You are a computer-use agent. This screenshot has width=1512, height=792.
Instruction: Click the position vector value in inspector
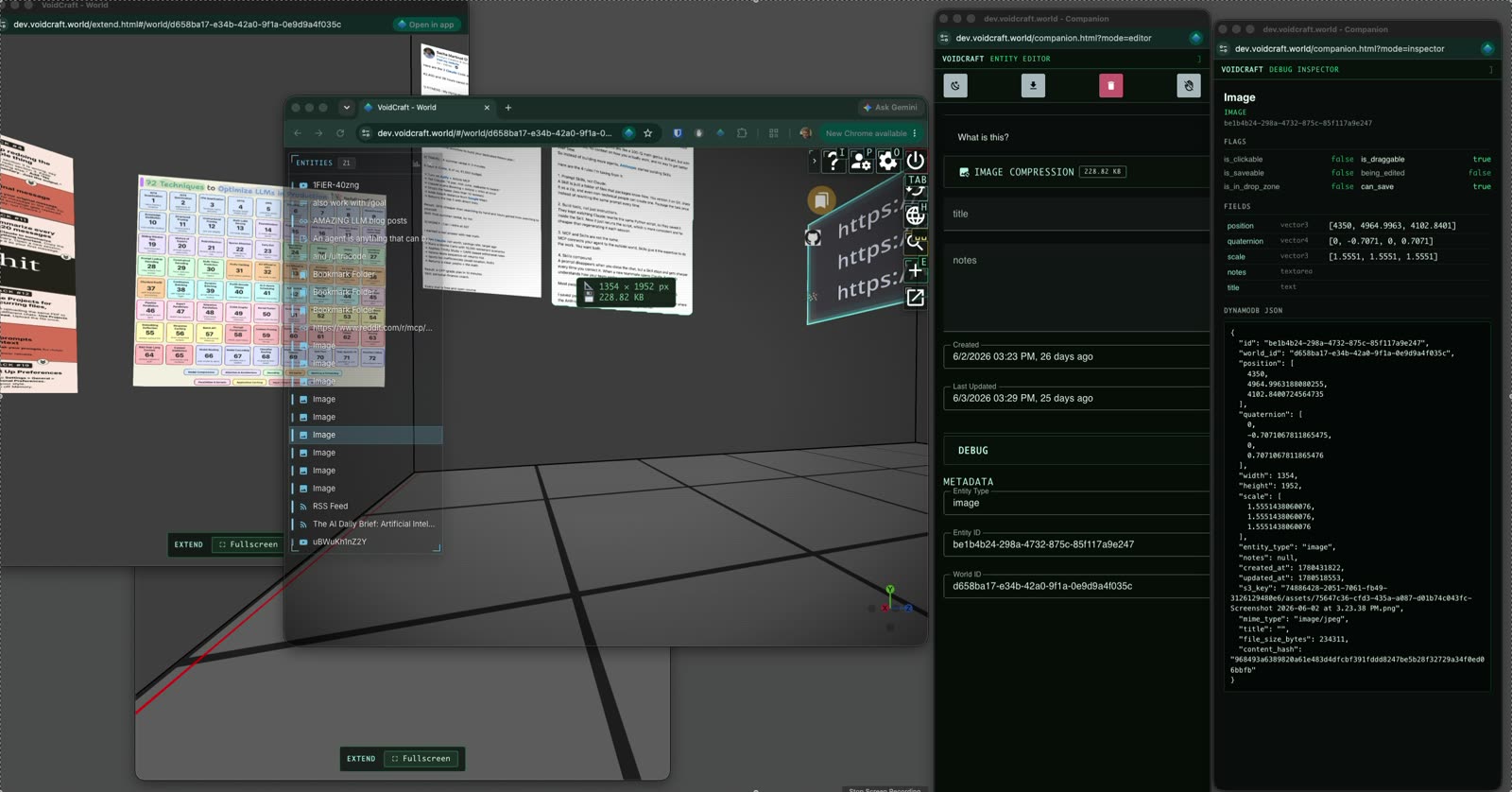point(1392,226)
